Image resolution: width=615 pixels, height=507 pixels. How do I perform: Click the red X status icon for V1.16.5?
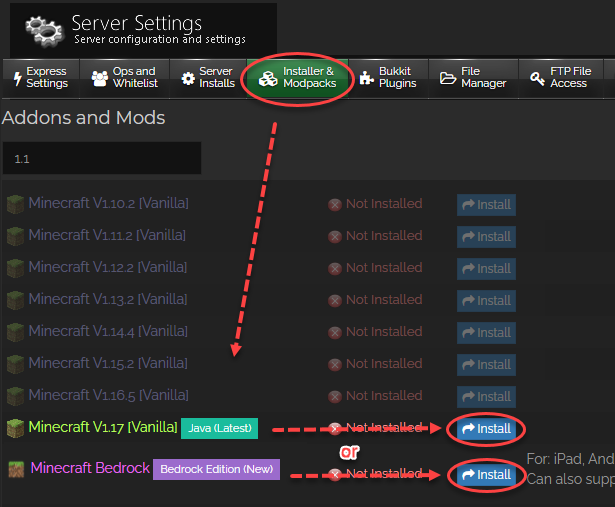point(335,397)
